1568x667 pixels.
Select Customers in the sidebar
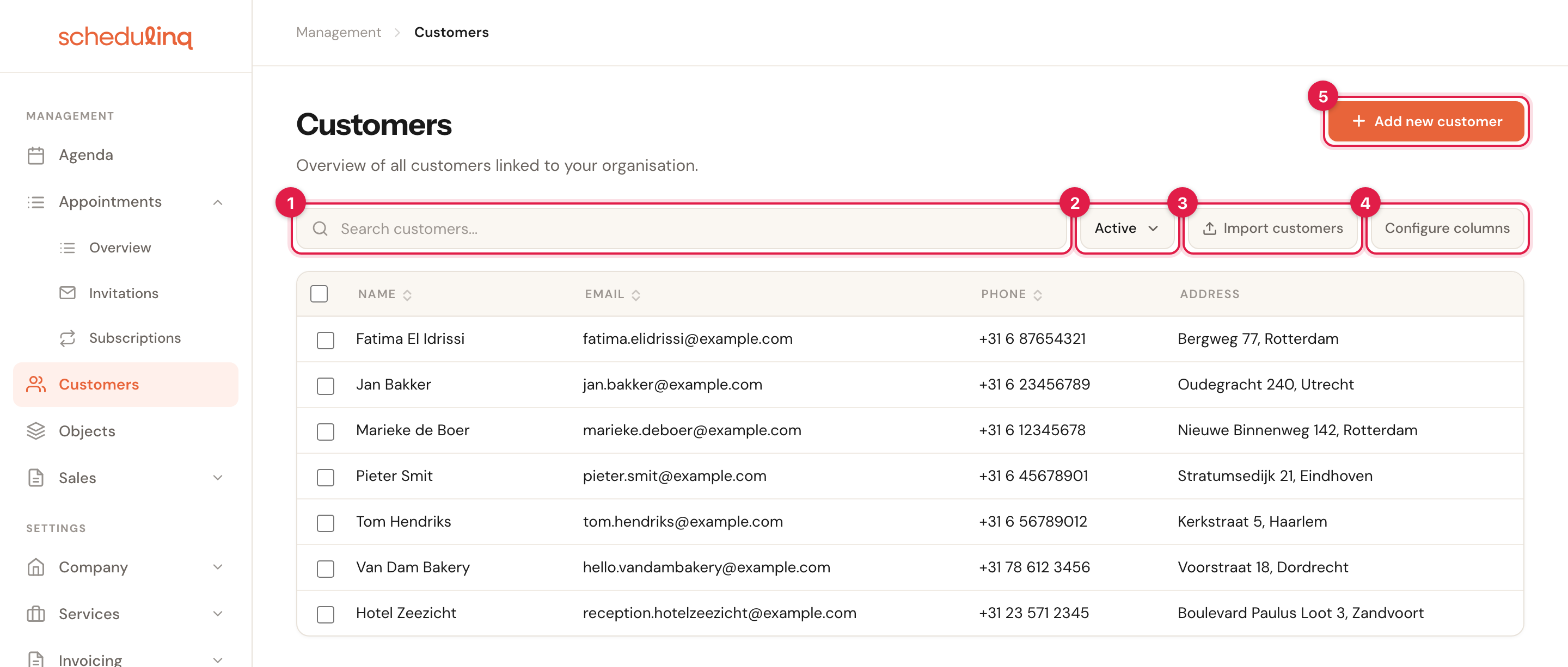click(x=126, y=384)
